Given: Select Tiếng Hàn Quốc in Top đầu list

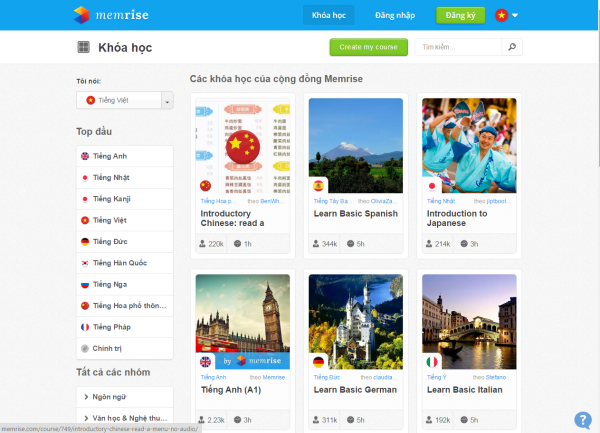Looking at the screenshot, I should coord(125,263).
